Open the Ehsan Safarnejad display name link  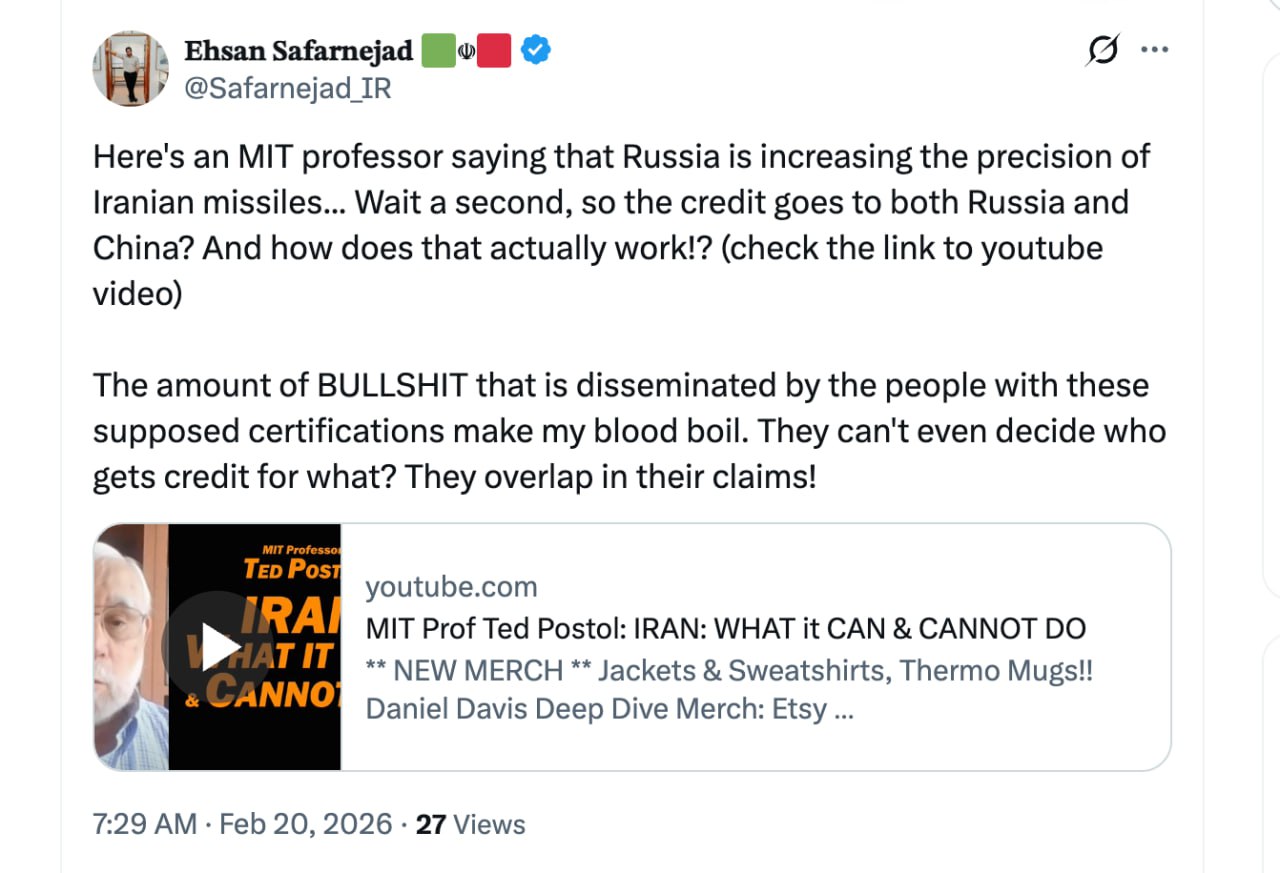[298, 50]
